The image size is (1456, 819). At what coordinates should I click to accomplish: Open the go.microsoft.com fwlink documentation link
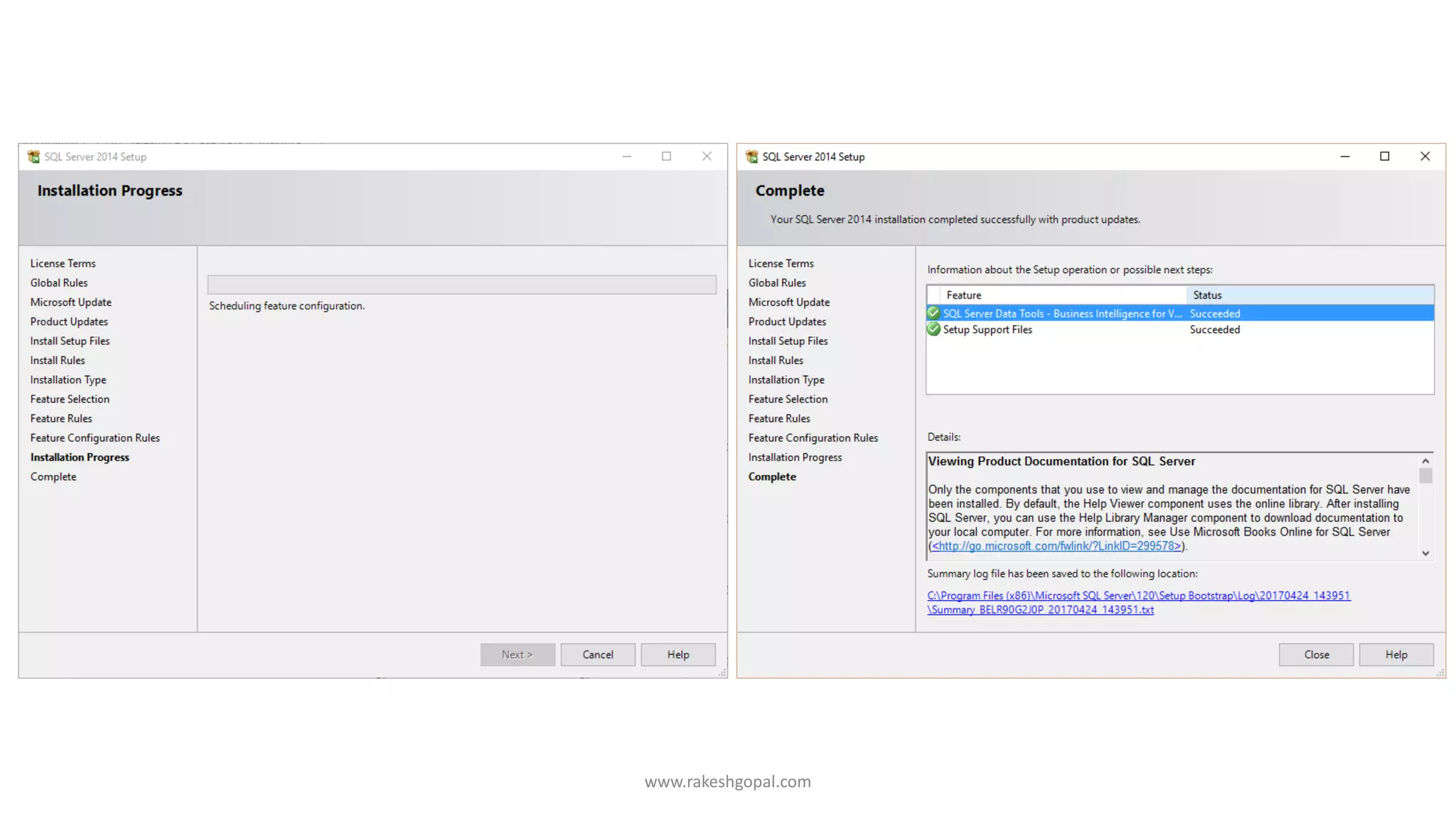coord(1056,546)
